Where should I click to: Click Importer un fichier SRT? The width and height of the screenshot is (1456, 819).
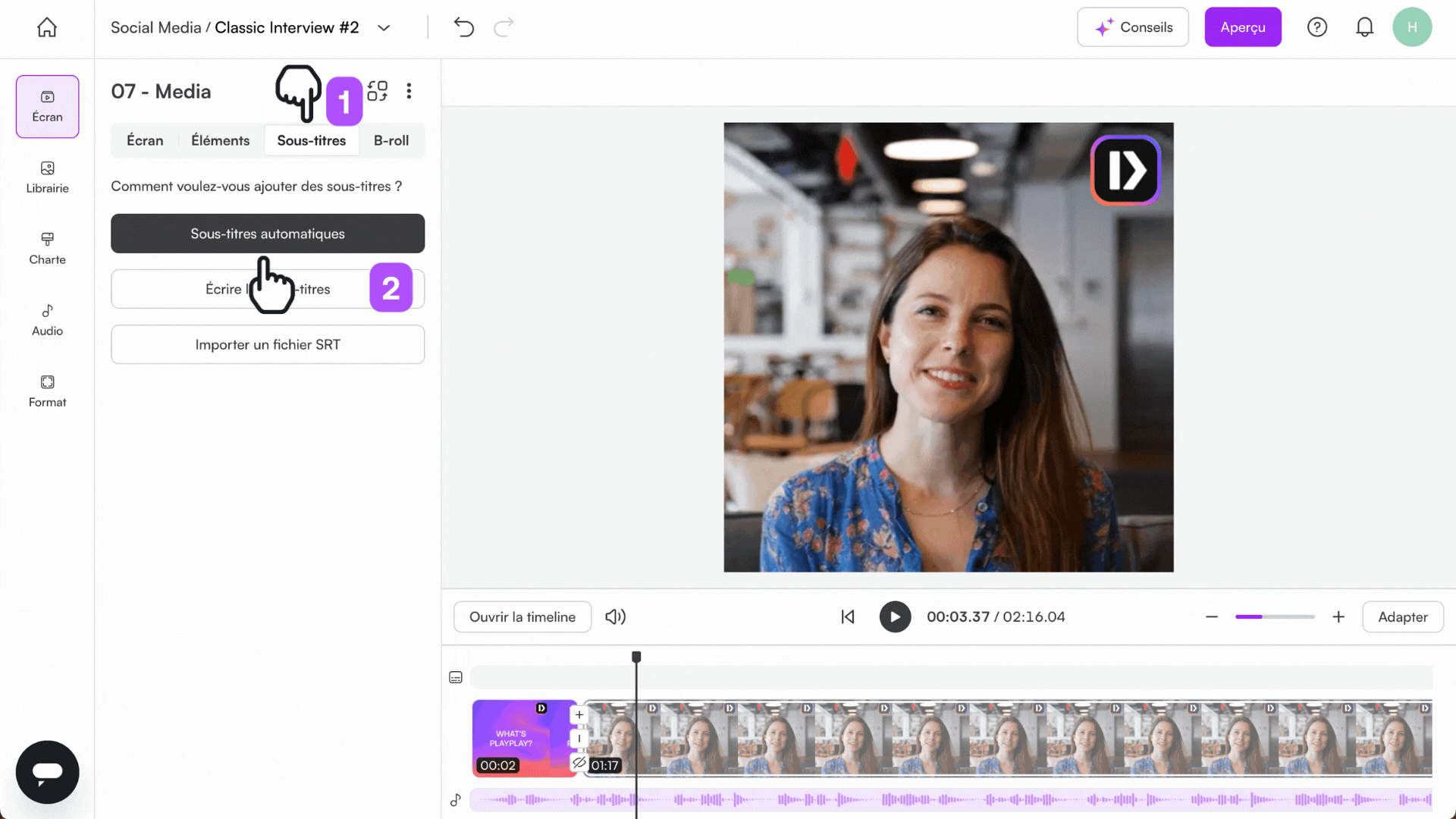tap(267, 344)
